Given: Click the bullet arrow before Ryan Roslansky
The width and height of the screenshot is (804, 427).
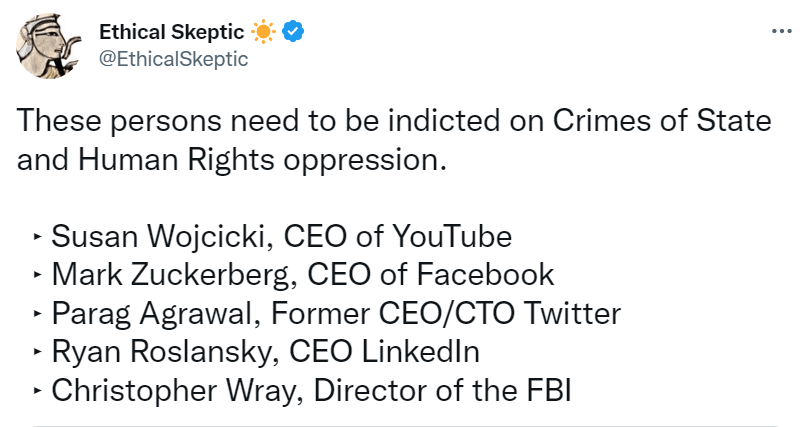Looking at the screenshot, I should (x=37, y=352).
